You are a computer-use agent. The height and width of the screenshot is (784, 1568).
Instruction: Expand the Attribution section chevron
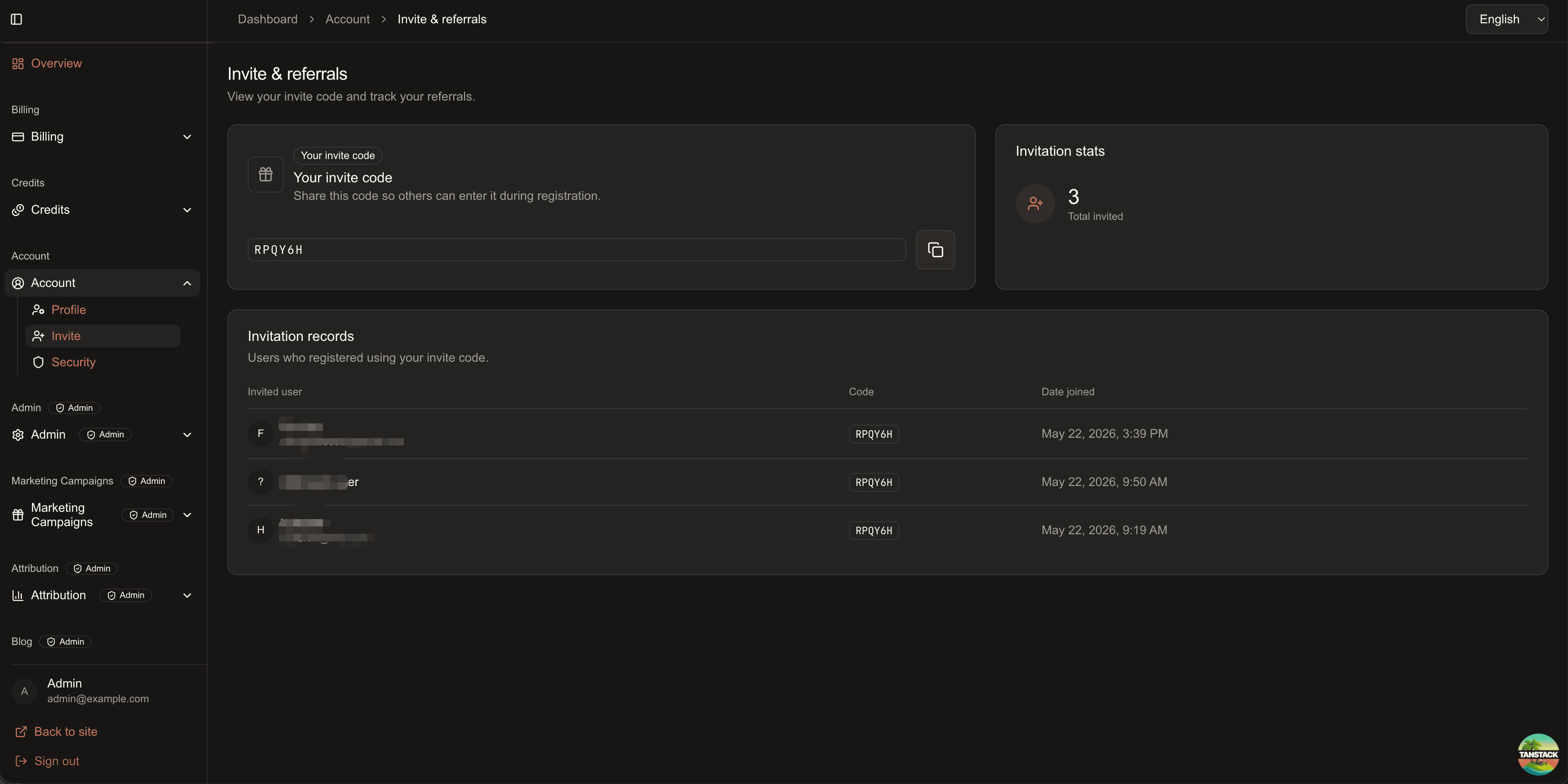(187, 595)
